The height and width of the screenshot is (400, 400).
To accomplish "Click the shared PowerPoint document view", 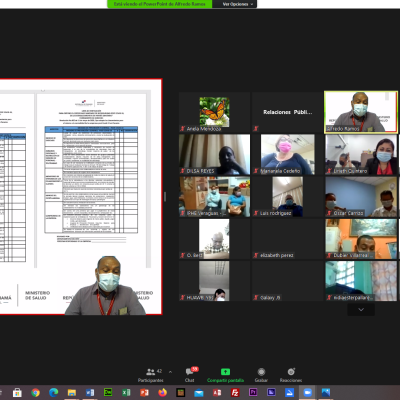I will (x=81, y=197).
